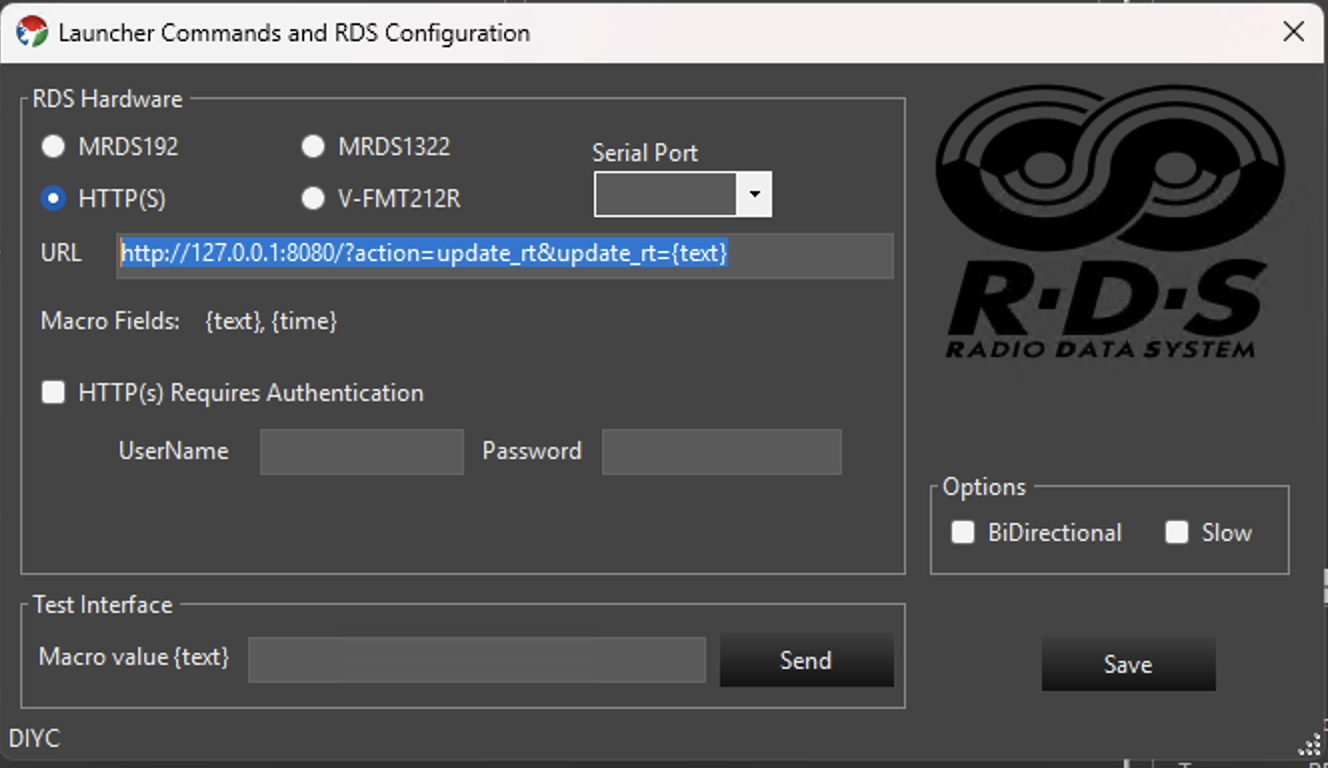1328x768 pixels.
Task: Enable HTTP(s) Requires Authentication
Action: point(53,392)
